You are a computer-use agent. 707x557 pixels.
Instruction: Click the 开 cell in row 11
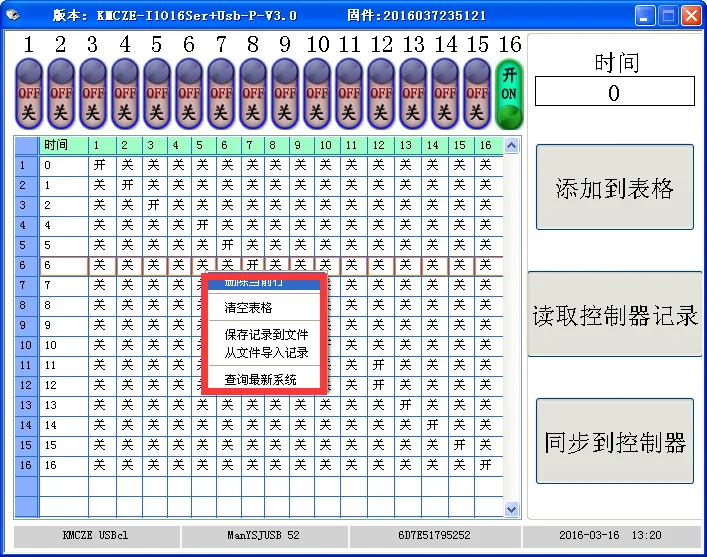(x=381, y=365)
